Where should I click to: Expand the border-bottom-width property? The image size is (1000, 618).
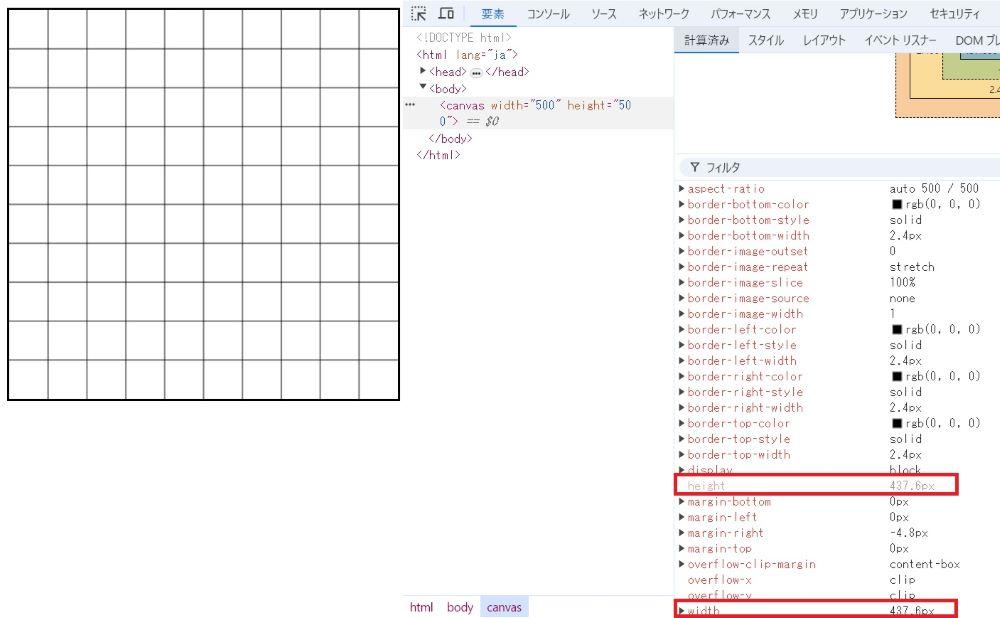tap(681, 235)
